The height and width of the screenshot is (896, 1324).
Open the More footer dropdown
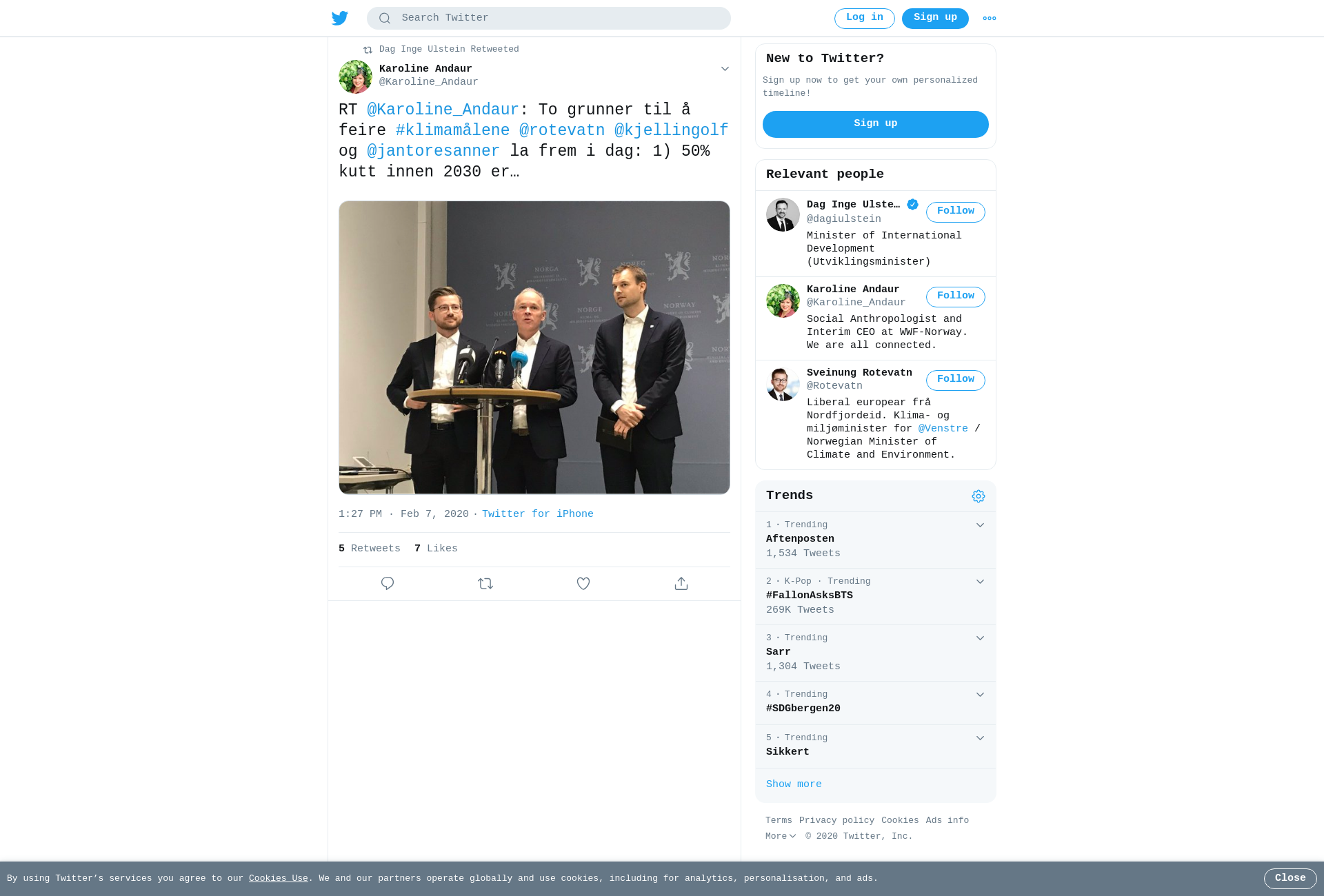(x=781, y=836)
